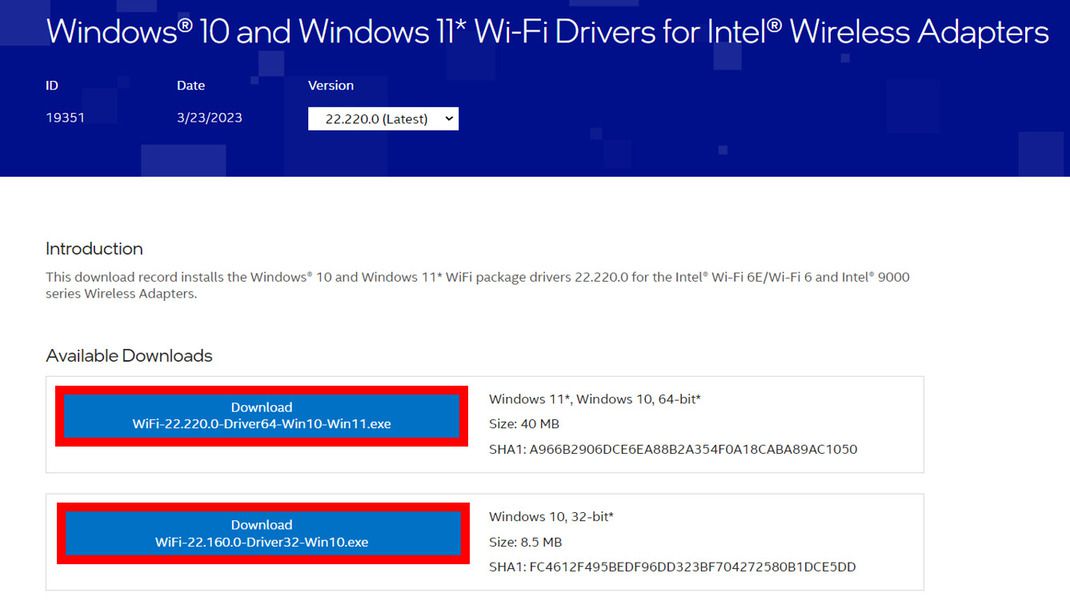Open the Version dropdown showing 22.220.0 (Latest)

pyautogui.click(x=383, y=118)
